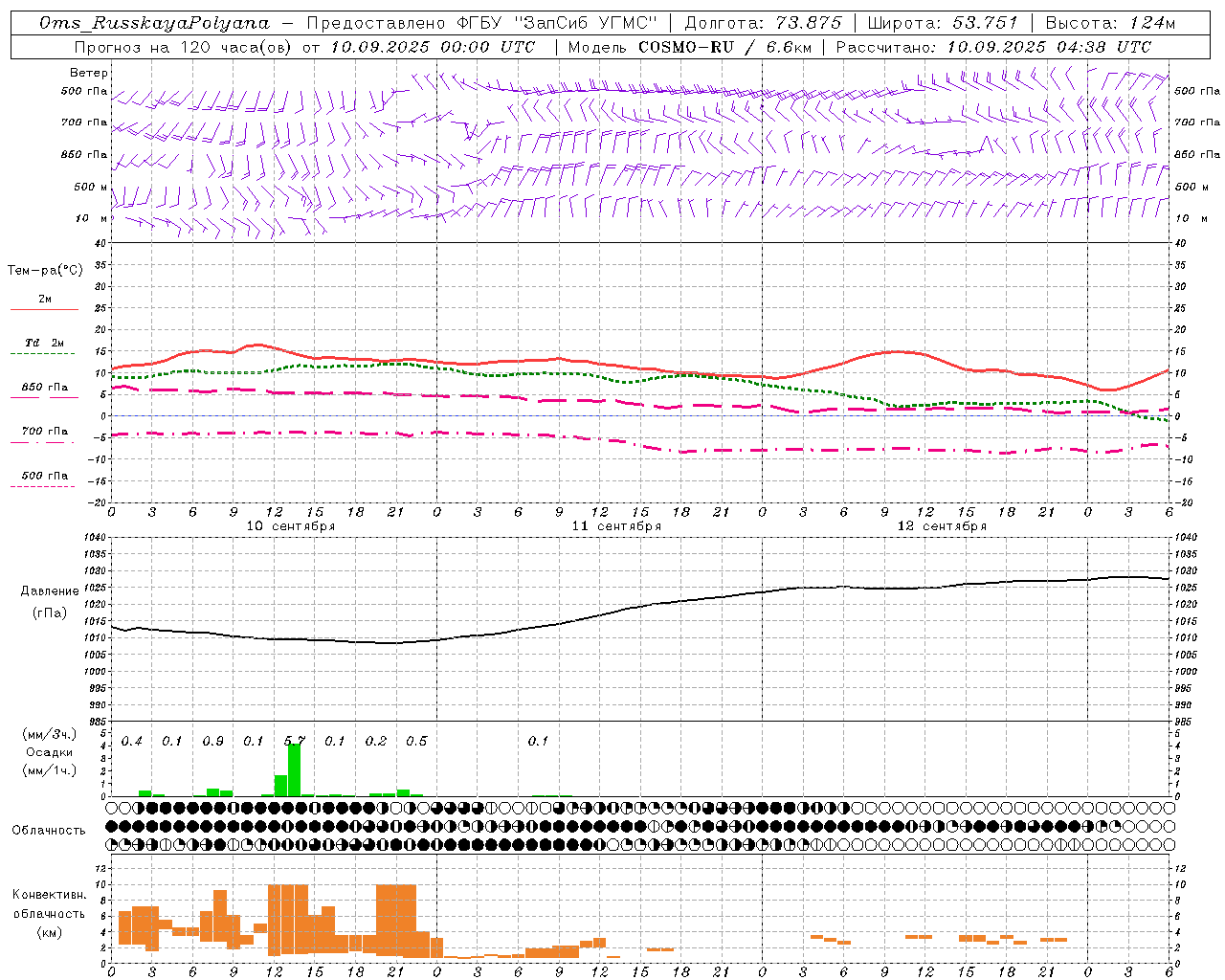Select the latitude value Широта: 53.751
The image size is (1225, 980).
click(x=943, y=23)
